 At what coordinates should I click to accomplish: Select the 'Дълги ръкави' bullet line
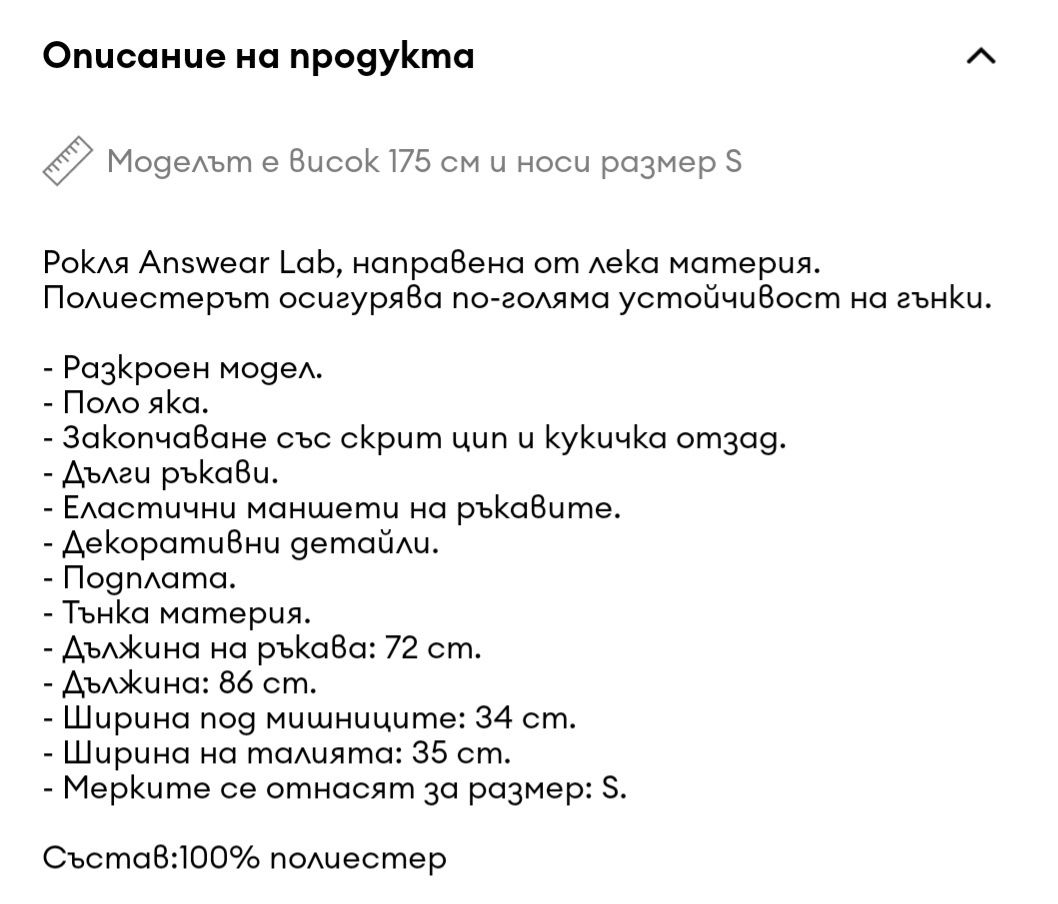161,474
